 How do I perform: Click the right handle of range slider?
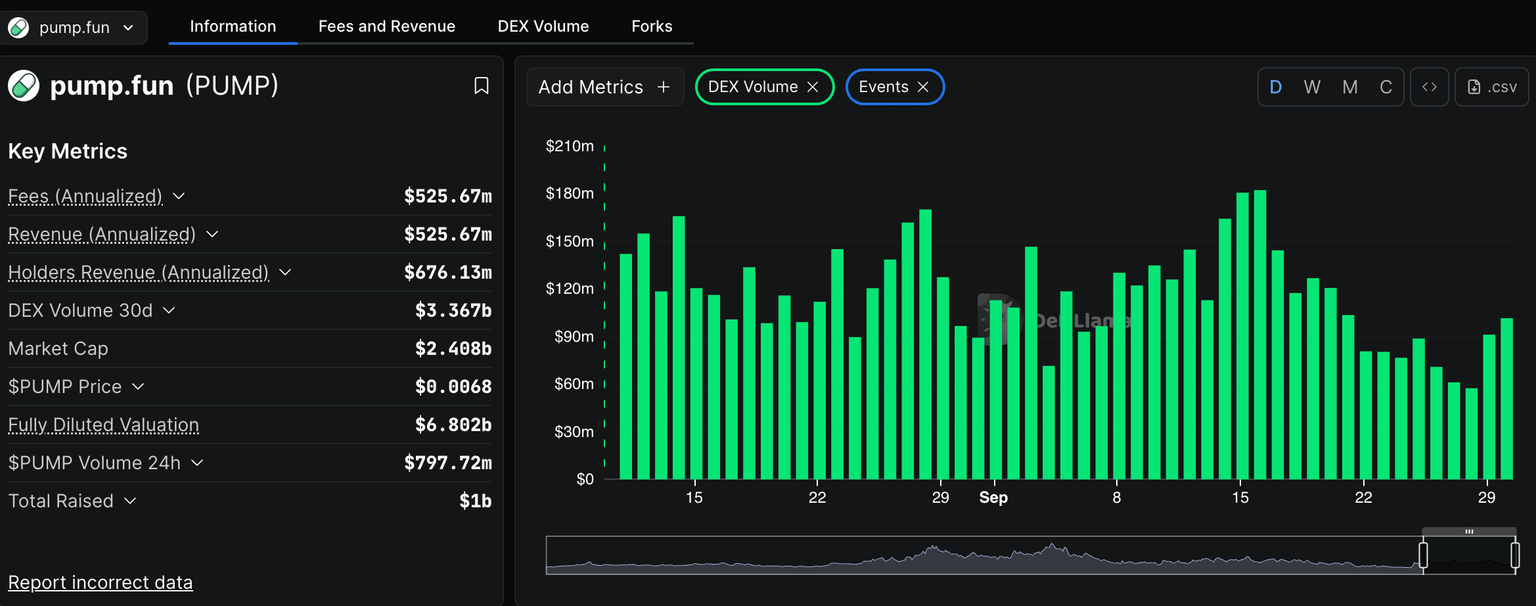click(x=1515, y=554)
